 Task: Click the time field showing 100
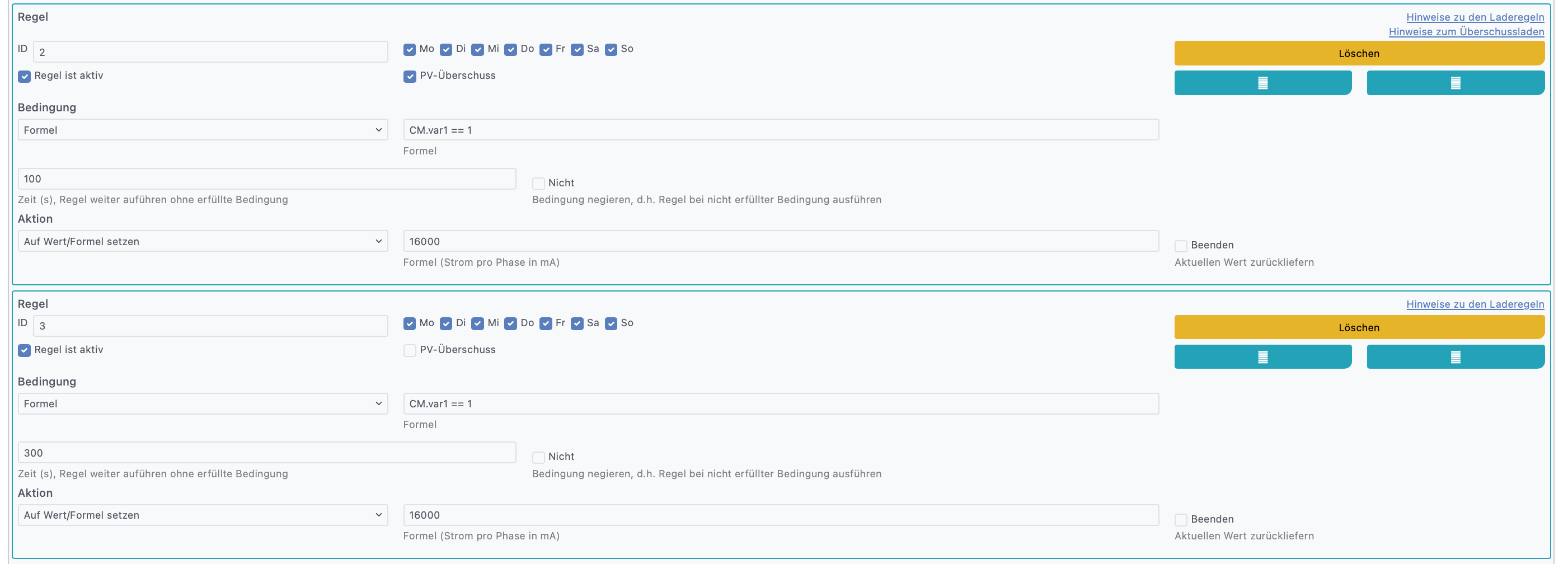pyautogui.click(x=267, y=179)
